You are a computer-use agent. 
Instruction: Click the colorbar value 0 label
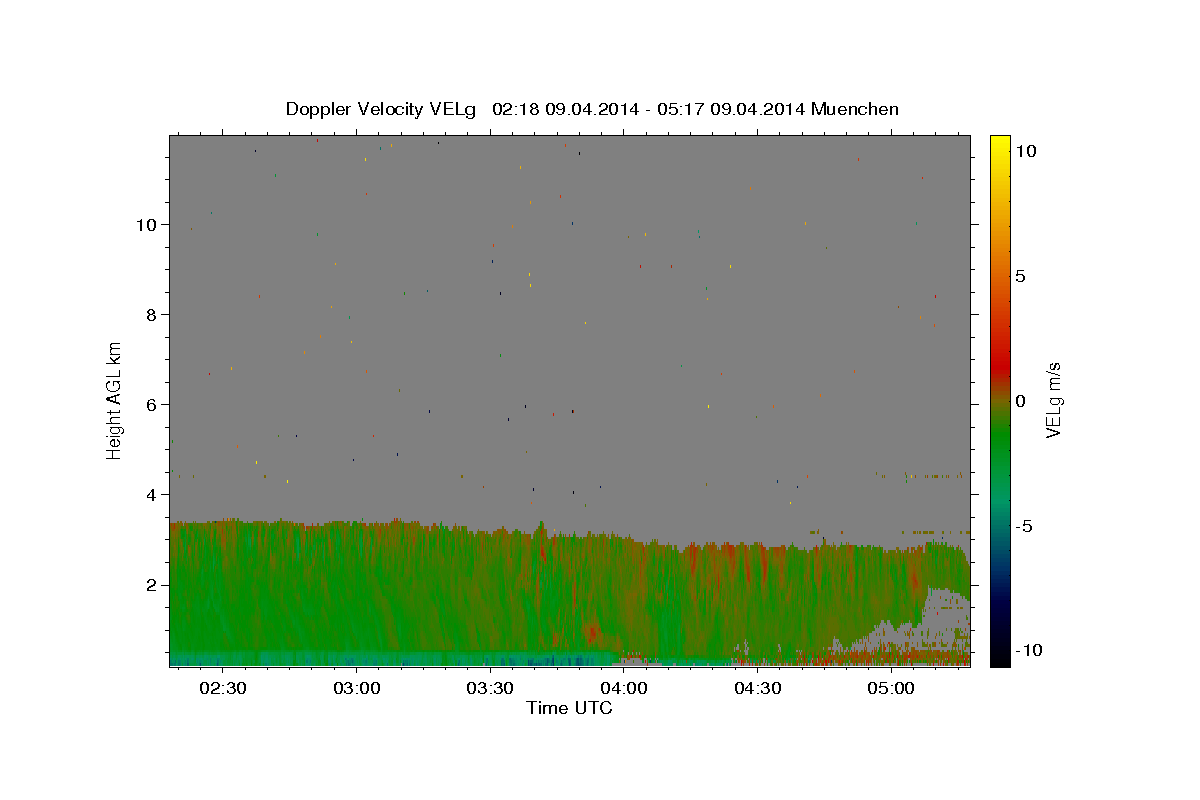point(1020,401)
